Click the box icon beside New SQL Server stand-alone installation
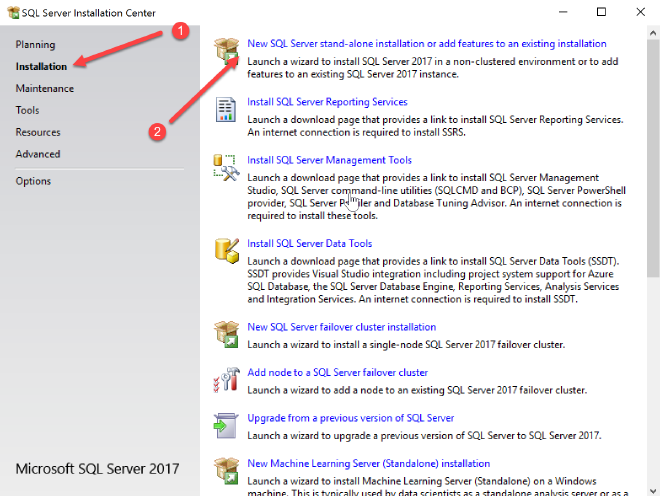 coord(226,52)
